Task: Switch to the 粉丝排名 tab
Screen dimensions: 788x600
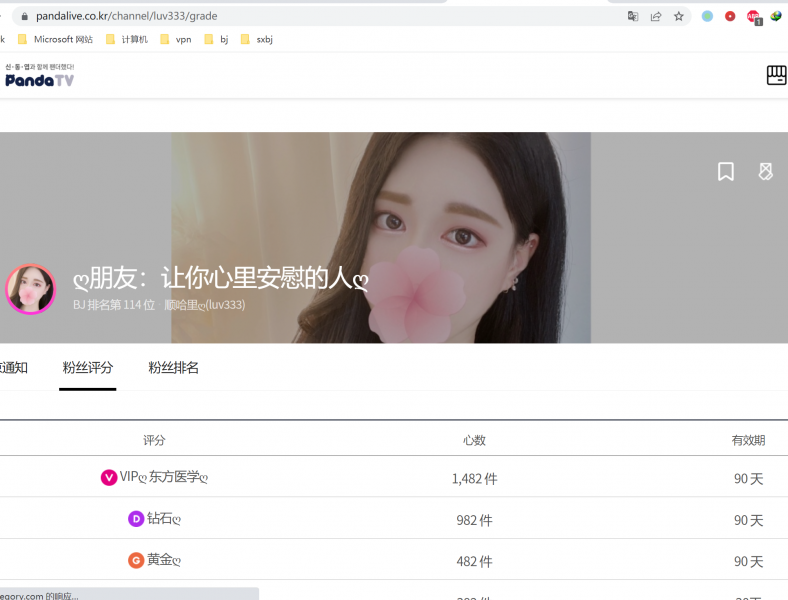Action: pos(173,368)
